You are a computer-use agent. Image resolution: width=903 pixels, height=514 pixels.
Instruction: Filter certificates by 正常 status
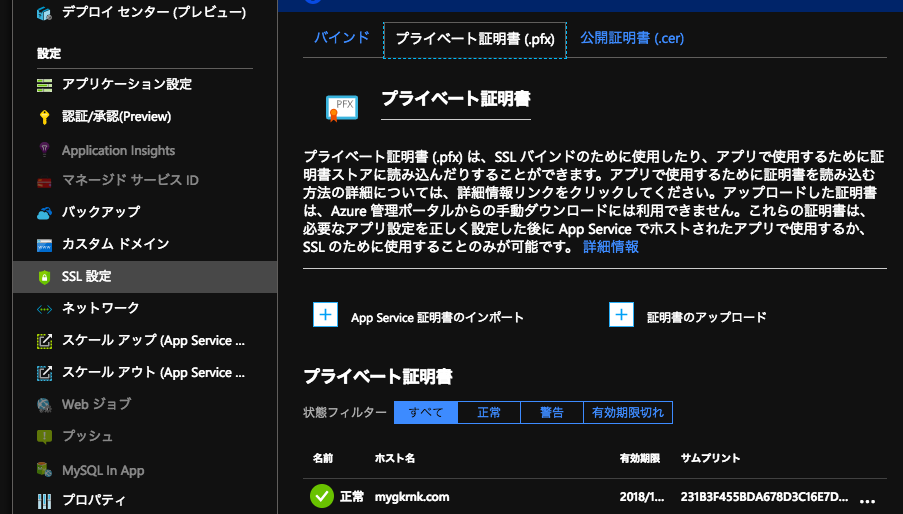point(489,413)
